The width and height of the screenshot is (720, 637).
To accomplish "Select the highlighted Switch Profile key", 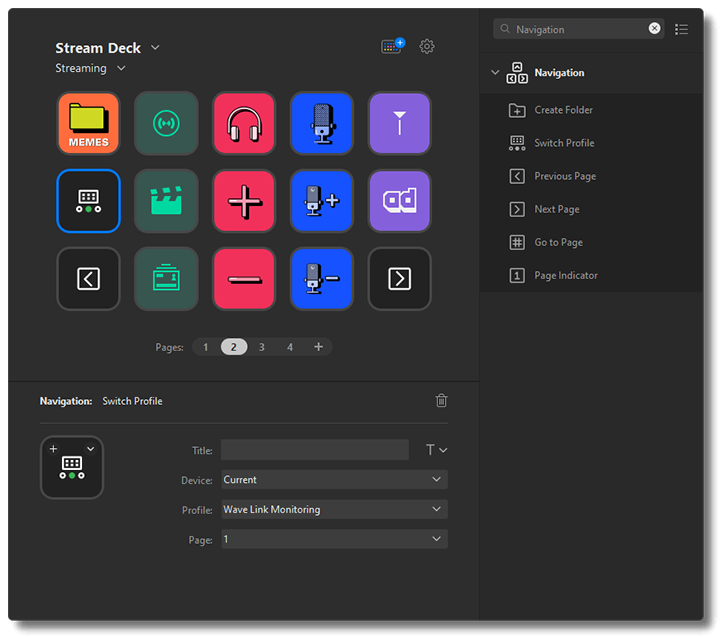I will coord(88,201).
